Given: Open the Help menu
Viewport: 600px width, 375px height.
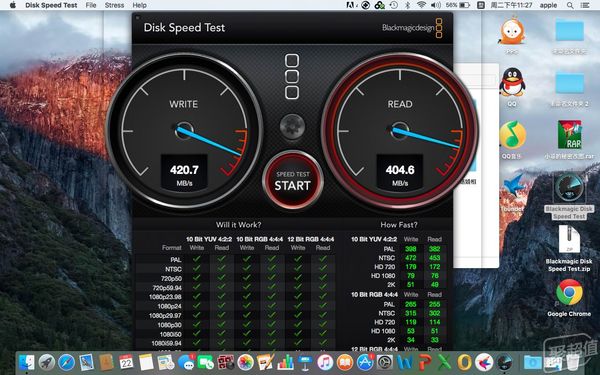Looking at the screenshot, I should pos(139,5).
